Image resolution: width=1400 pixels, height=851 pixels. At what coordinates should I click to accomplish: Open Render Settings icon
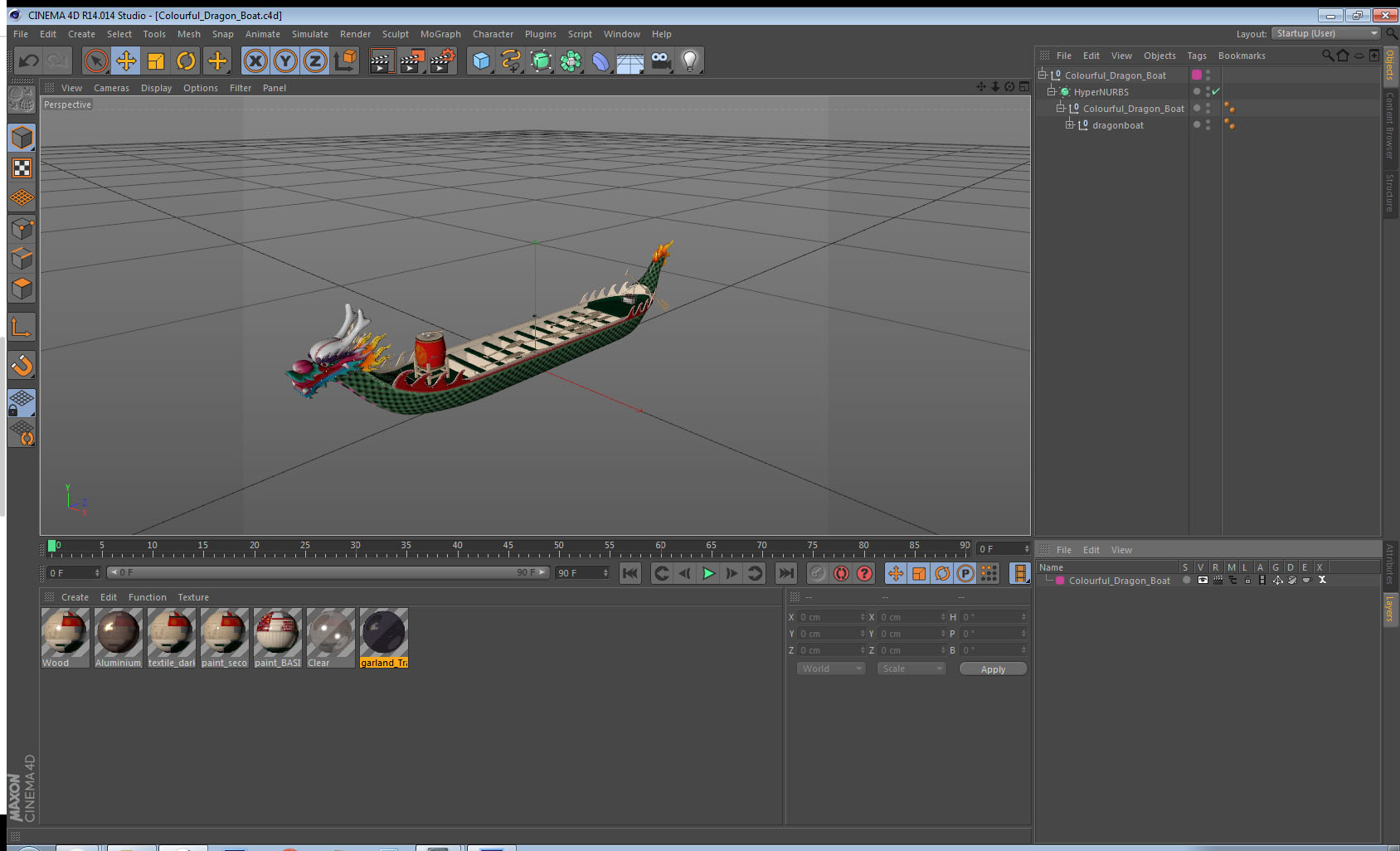pos(442,61)
